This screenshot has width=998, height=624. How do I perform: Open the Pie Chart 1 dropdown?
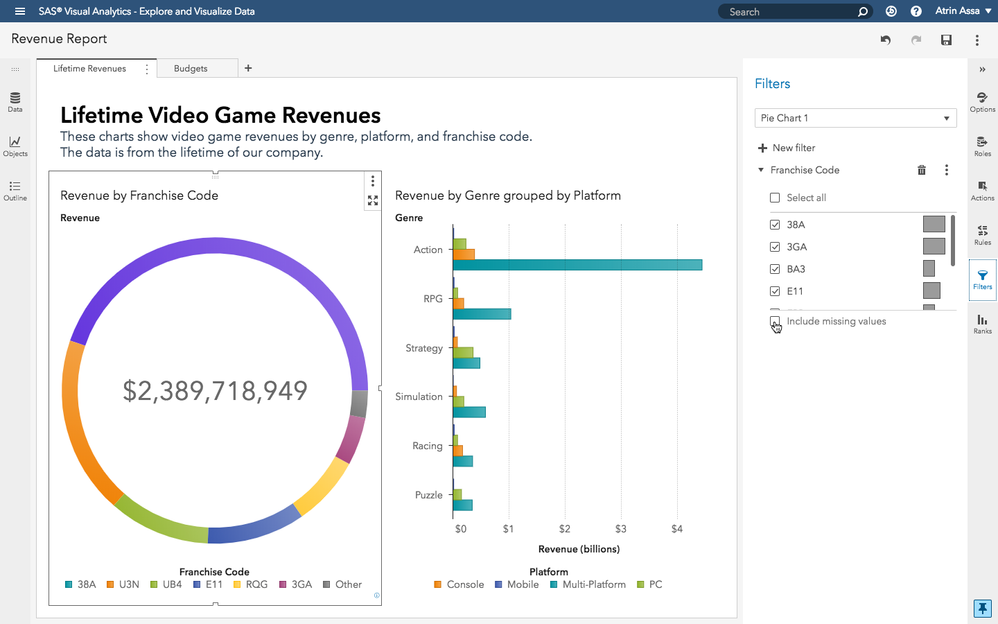coord(855,118)
